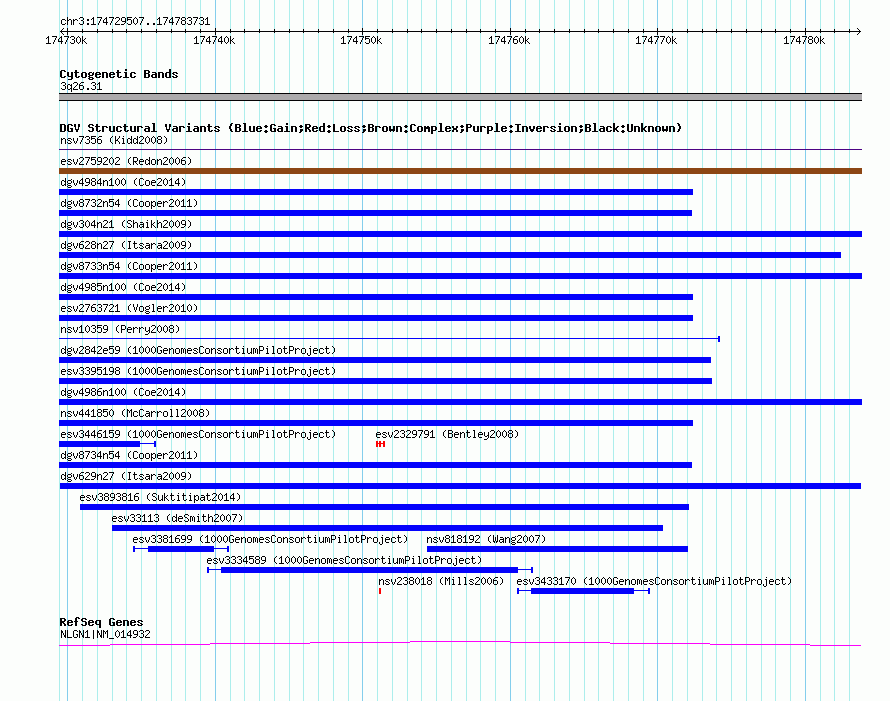Open variant dgv8734n54 (Cooper2011)
Screen dimensions: 890x701
click(129, 455)
